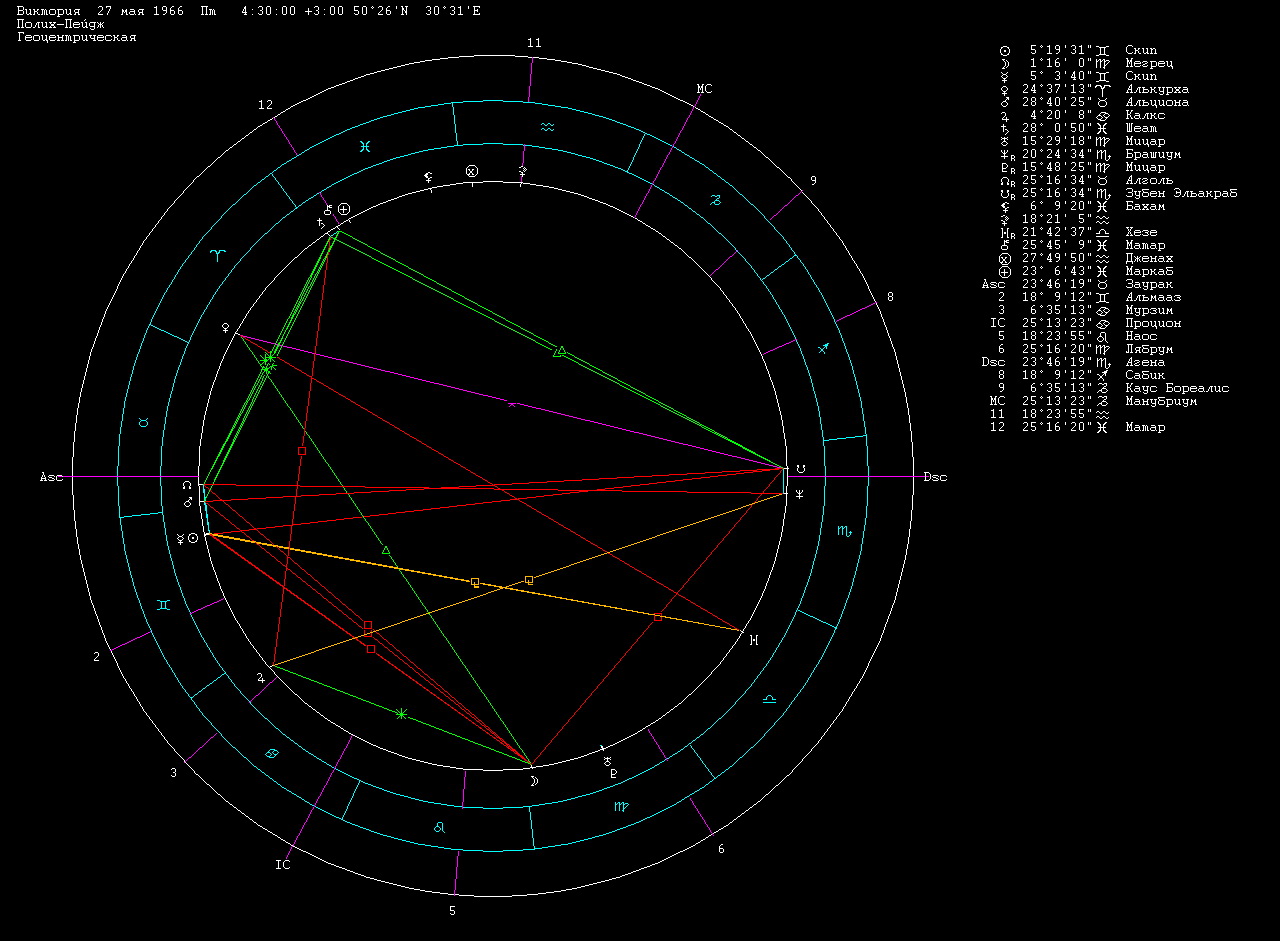Image resolution: width=1280 pixels, height=941 pixels.
Task: Click the Venus planet glyph in the chart
Action: click(226, 327)
